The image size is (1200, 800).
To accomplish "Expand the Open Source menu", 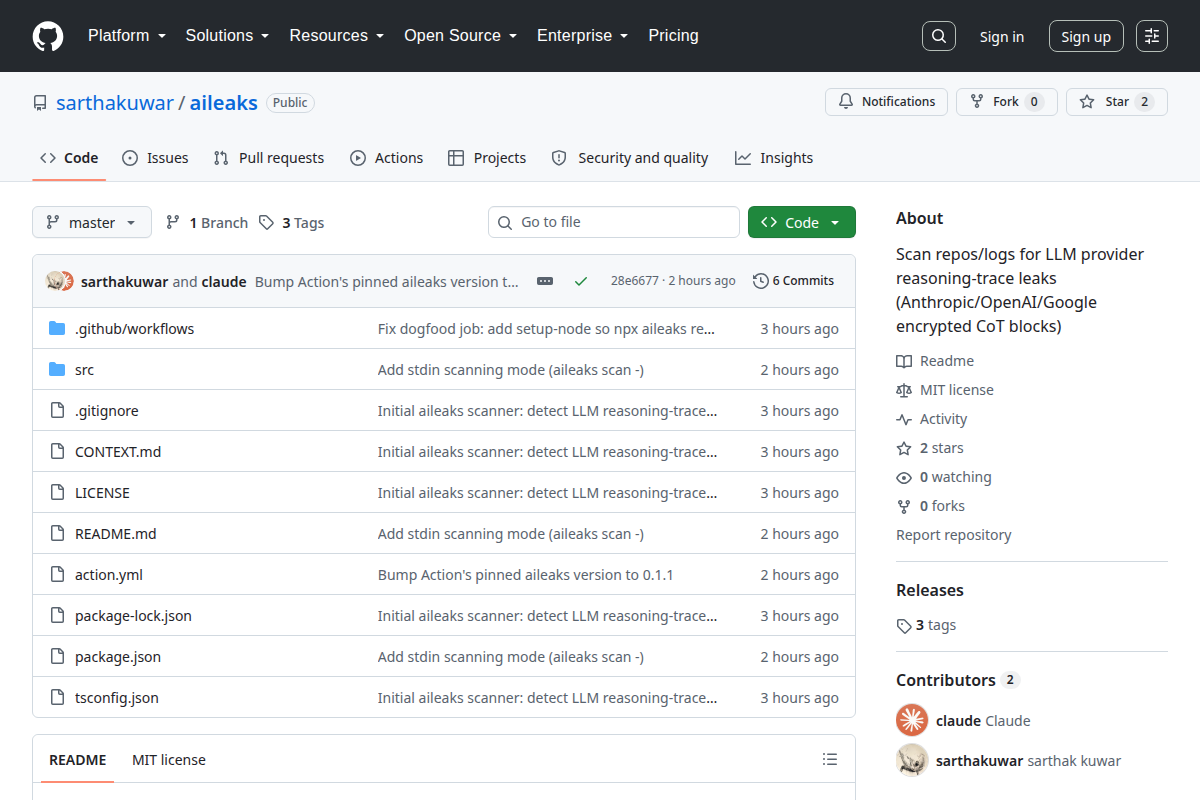I will (460, 36).
